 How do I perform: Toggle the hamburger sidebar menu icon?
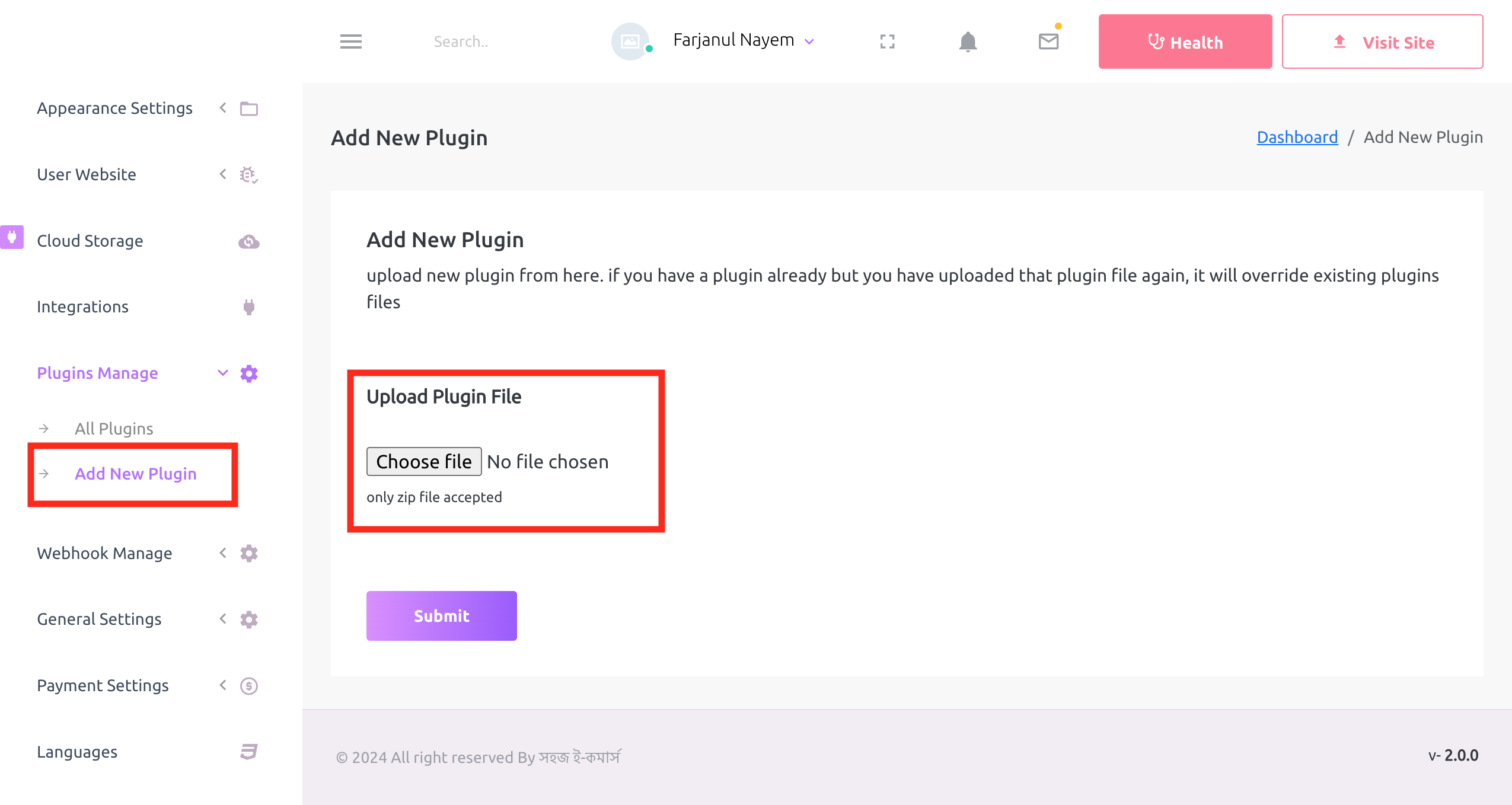point(350,41)
